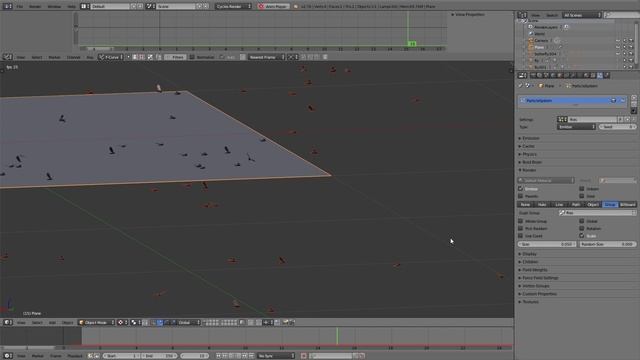Open the Scene properties tab

[547, 76]
